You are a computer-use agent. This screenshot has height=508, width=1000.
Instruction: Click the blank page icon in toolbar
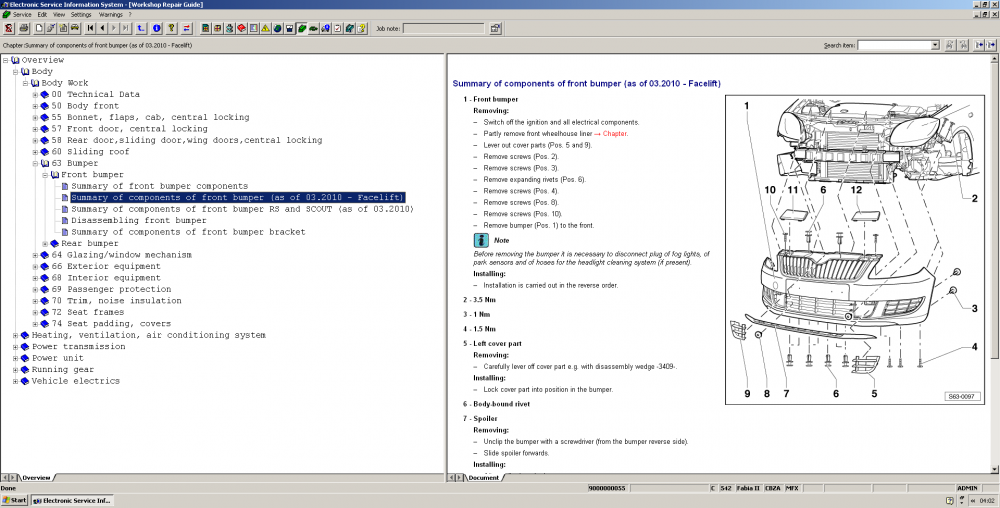39,28
